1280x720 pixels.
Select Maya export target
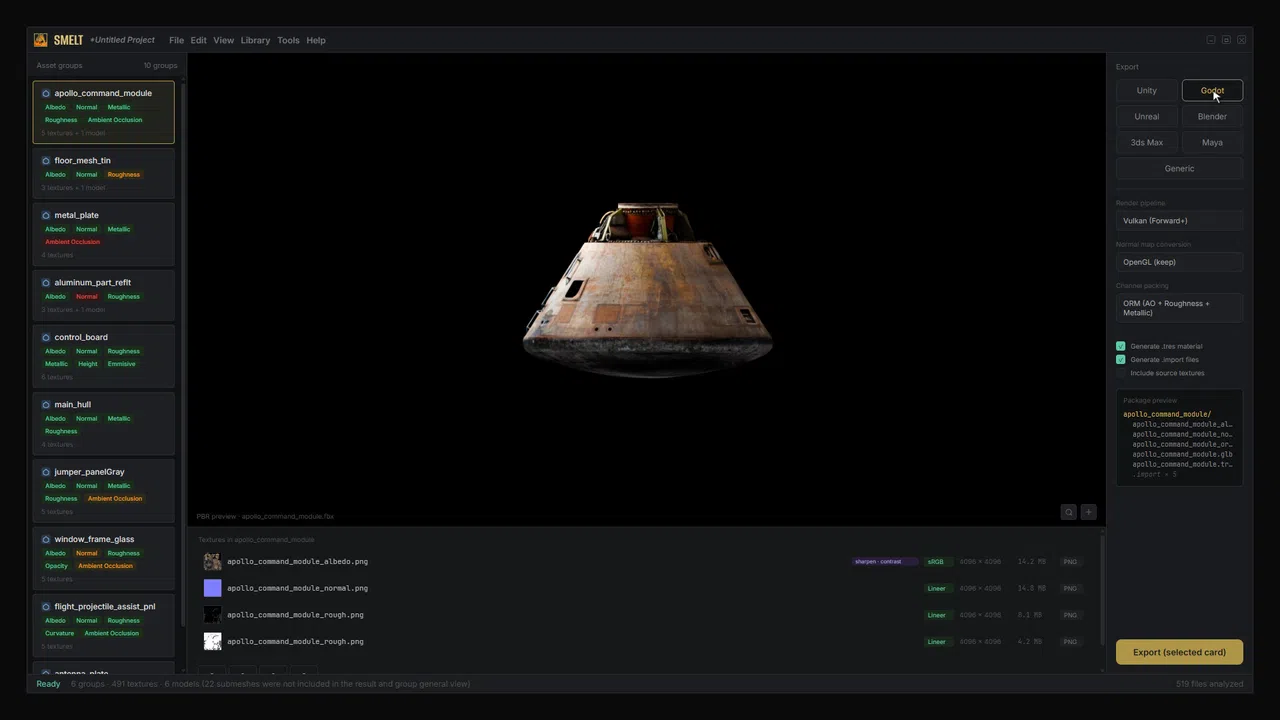1212,143
